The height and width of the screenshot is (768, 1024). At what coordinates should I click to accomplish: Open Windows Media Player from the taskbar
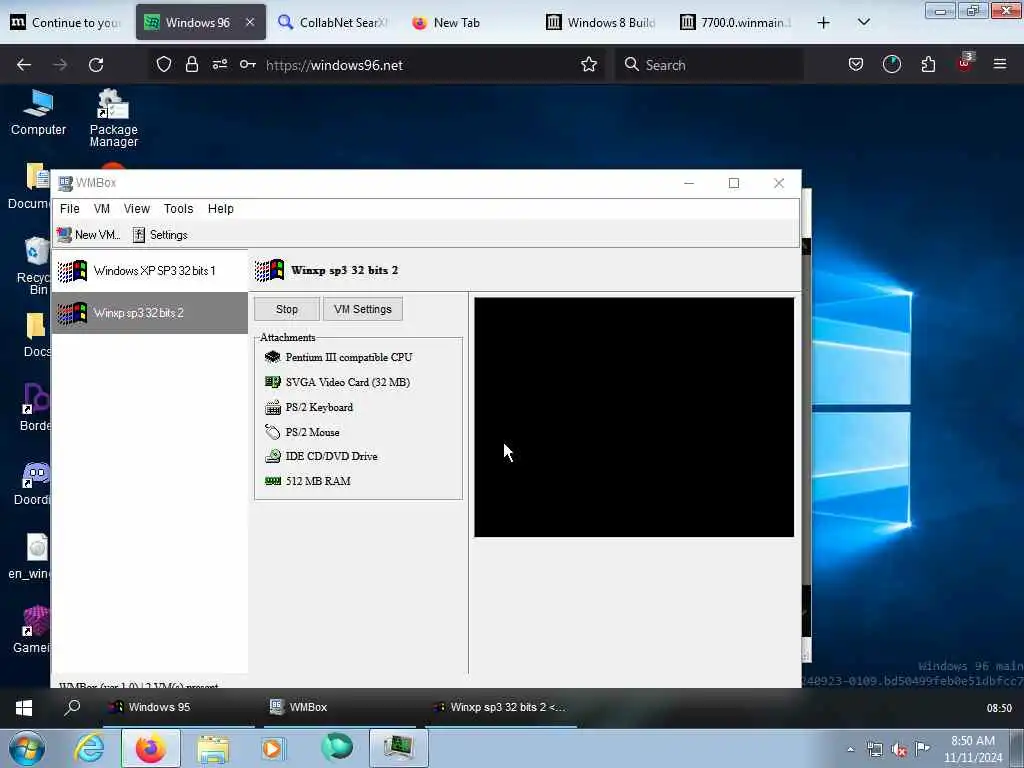click(x=273, y=749)
